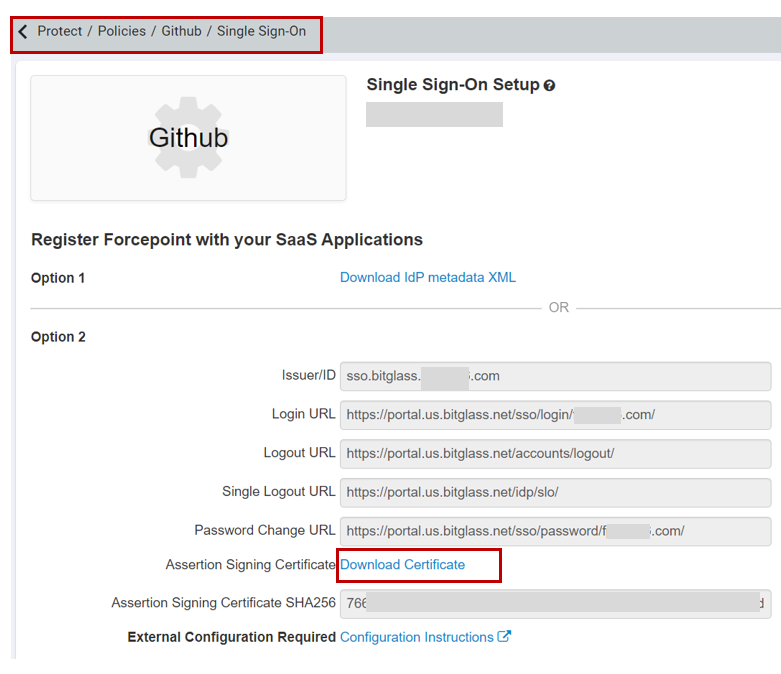Open the Configuration Instructions link
The height and width of the screenshot is (674, 781).
[x=417, y=637]
